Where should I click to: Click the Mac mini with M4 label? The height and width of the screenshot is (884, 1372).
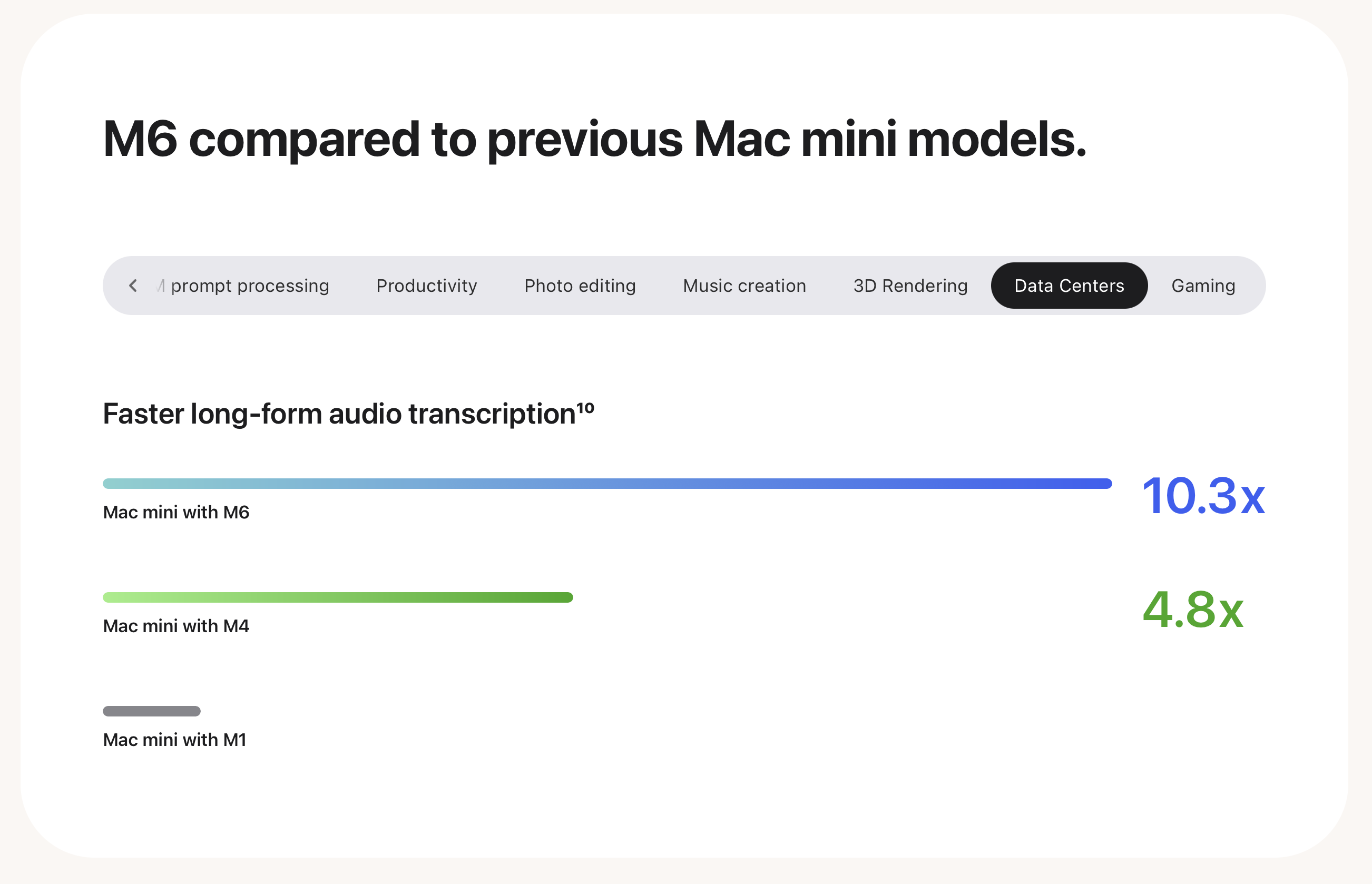pos(175,626)
